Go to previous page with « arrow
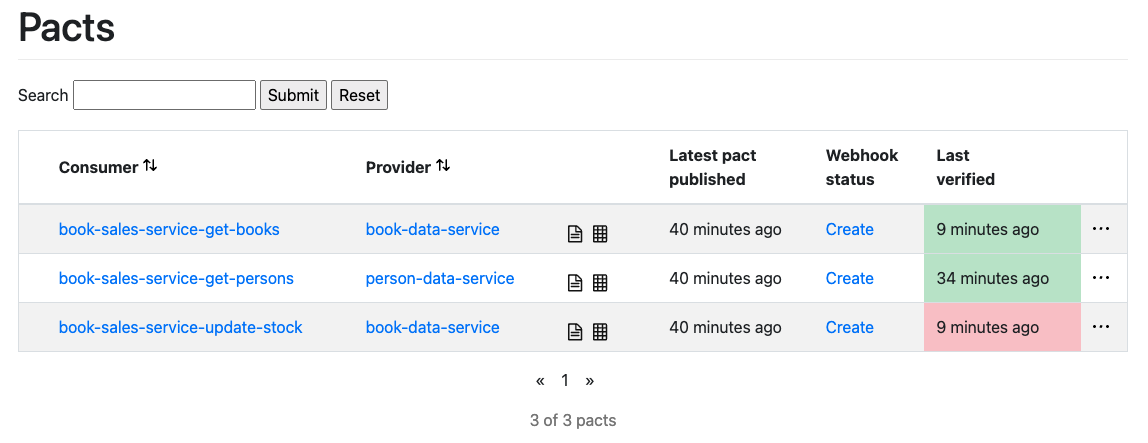Viewport: 1148px width, 443px height. coord(540,381)
